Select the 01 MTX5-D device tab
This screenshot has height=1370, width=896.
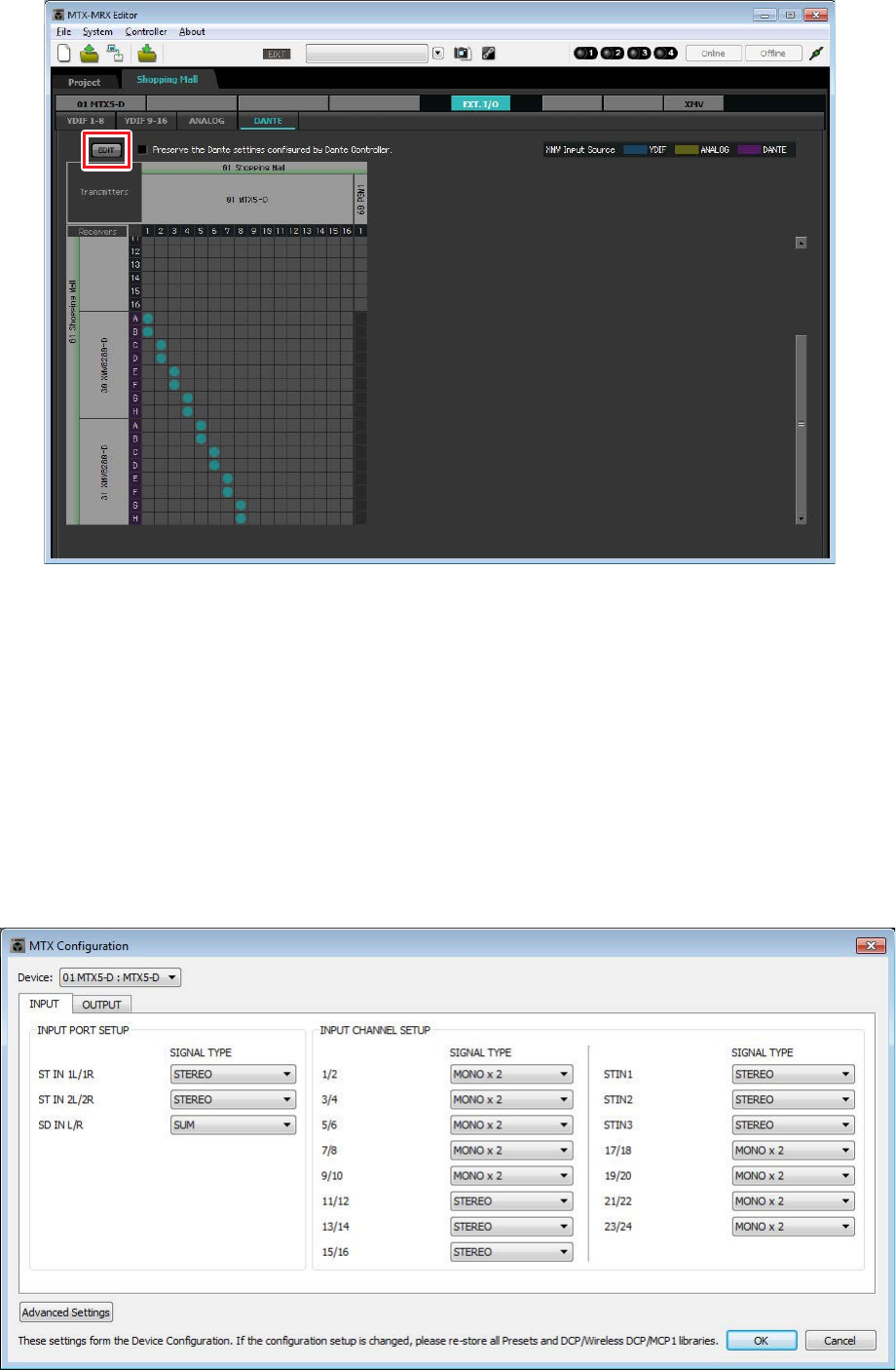(x=100, y=104)
